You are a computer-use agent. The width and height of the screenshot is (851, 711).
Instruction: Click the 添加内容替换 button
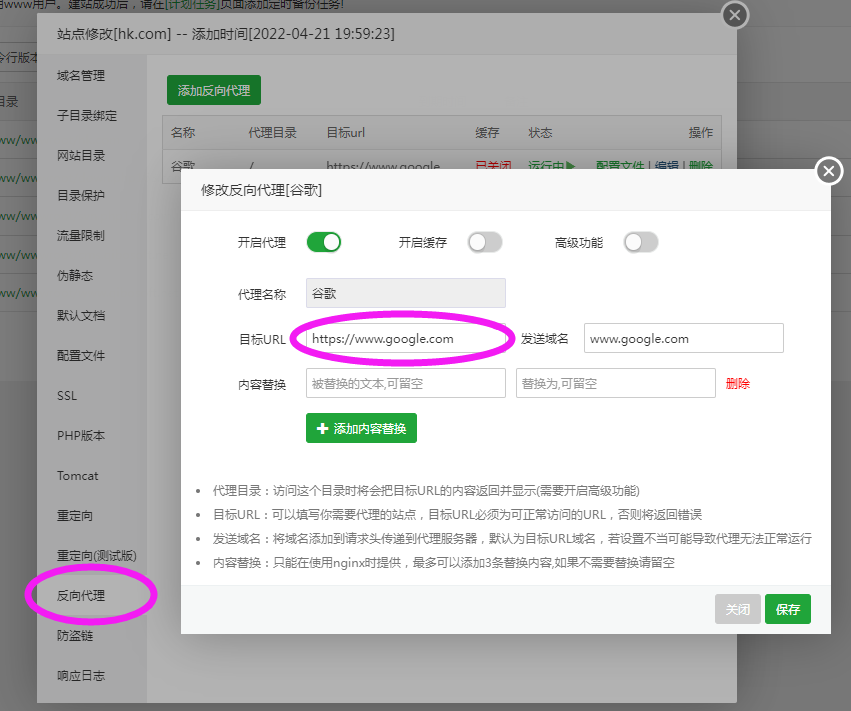tap(361, 428)
